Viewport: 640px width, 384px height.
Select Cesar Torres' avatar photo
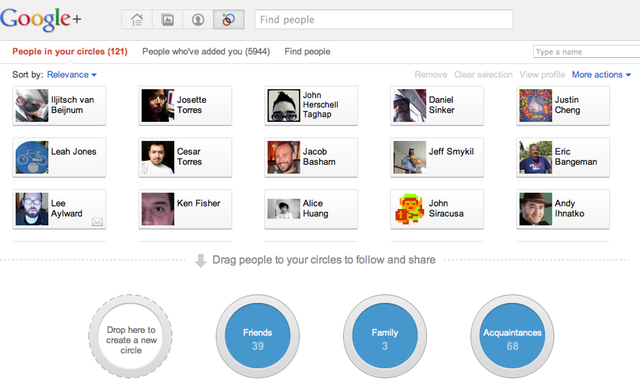click(158, 158)
